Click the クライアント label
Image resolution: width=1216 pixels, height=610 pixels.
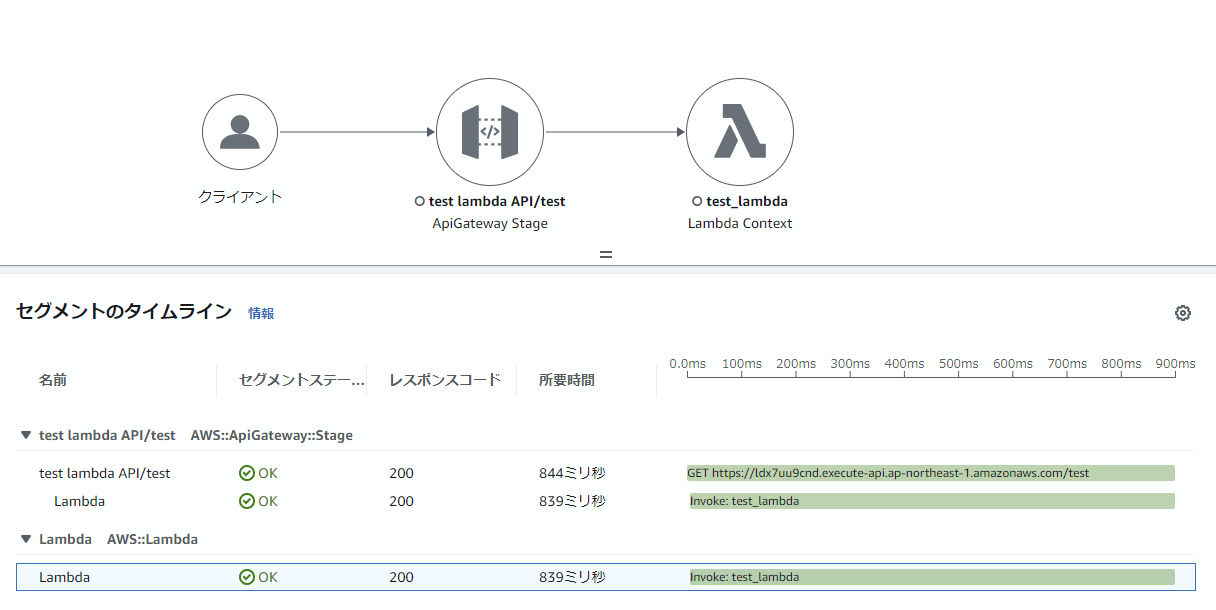pos(240,197)
